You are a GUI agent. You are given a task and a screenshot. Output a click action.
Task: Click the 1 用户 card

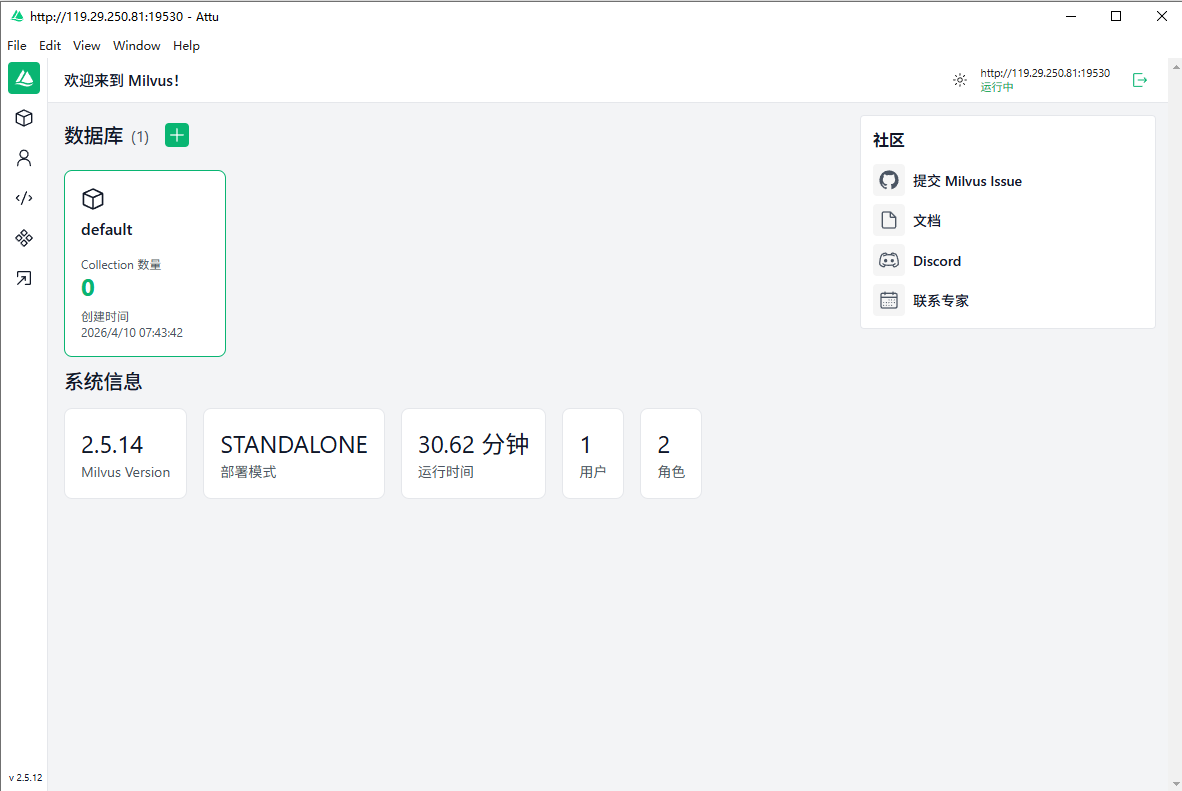(x=593, y=453)
